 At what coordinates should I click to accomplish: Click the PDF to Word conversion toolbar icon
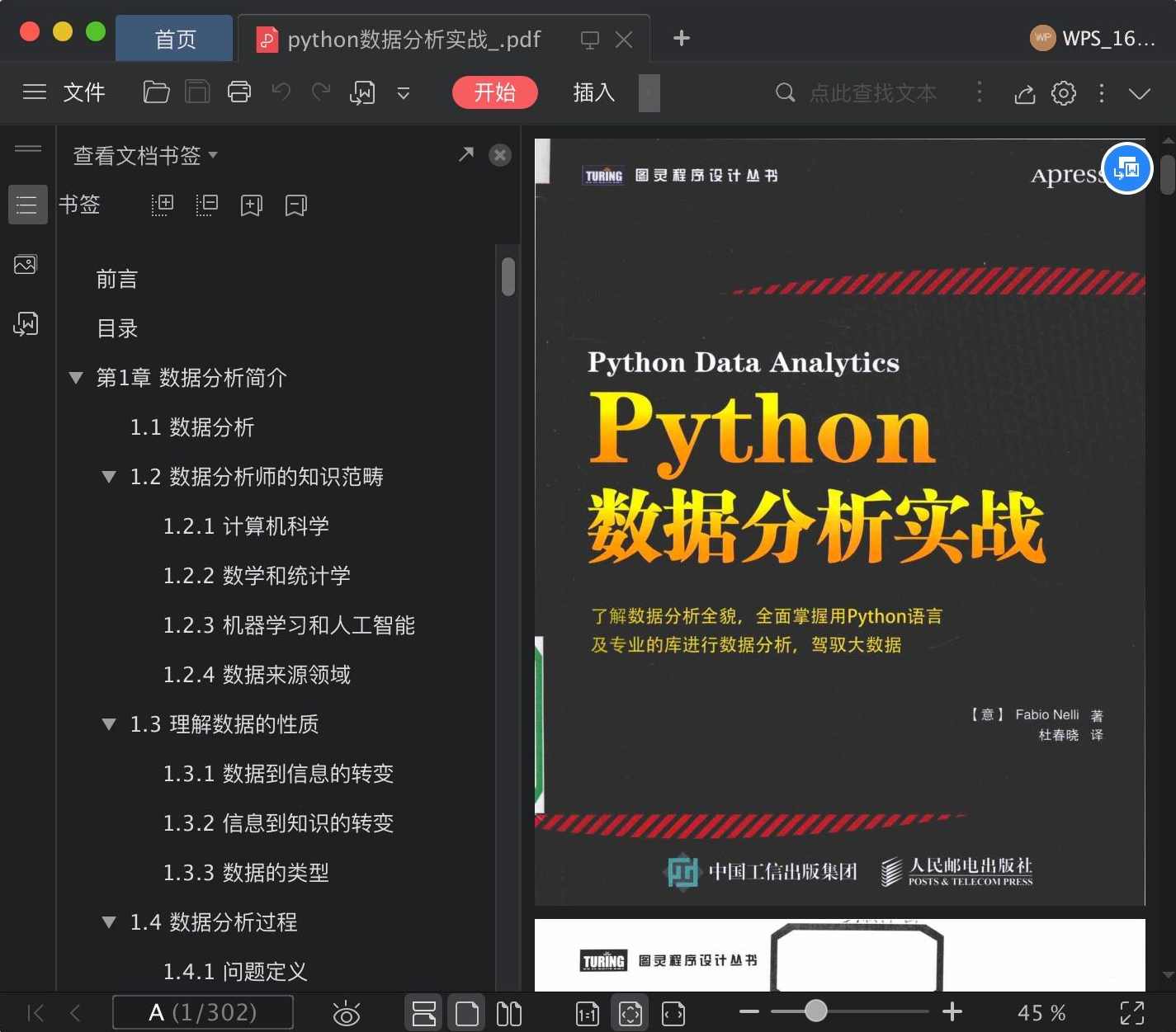[x=362, y=92]
